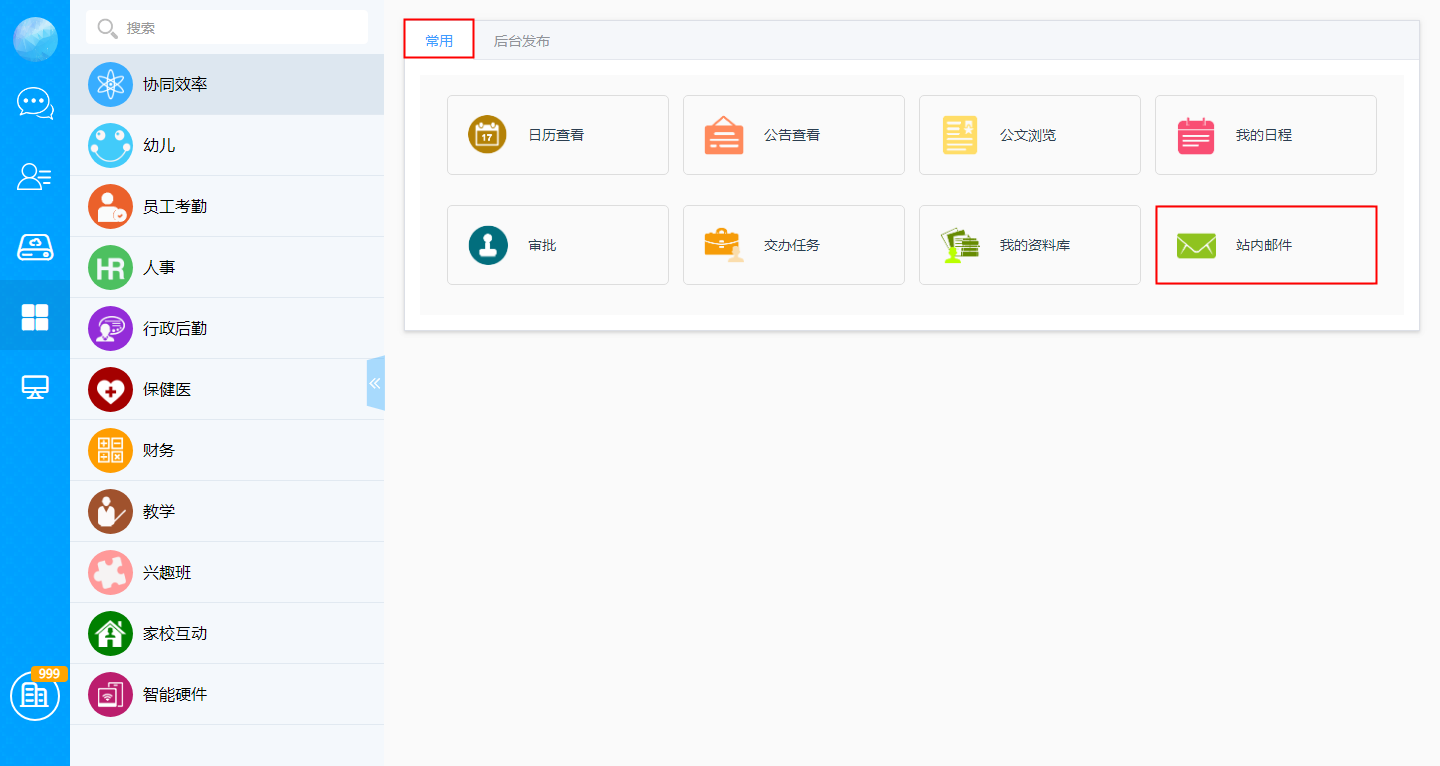Switch to the 后台发布 tab

(521, 41)
